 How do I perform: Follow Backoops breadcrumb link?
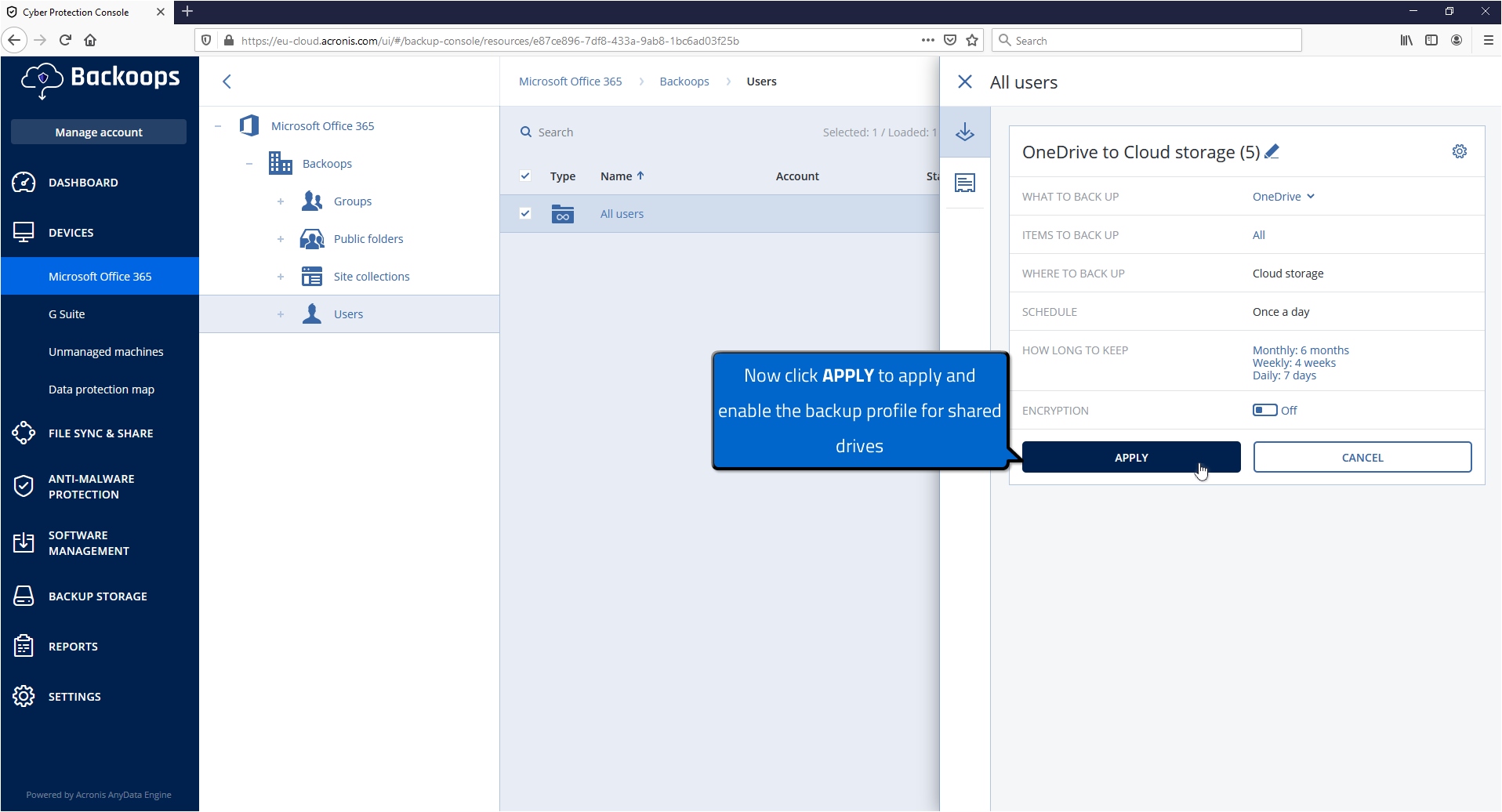(684, 82)
